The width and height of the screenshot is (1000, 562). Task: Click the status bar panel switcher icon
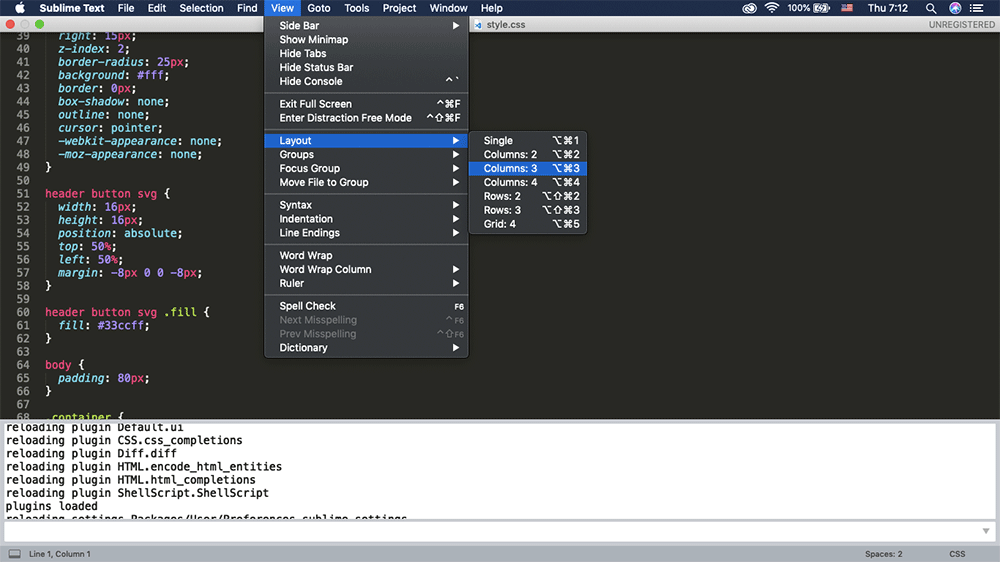tap(15, 554)
